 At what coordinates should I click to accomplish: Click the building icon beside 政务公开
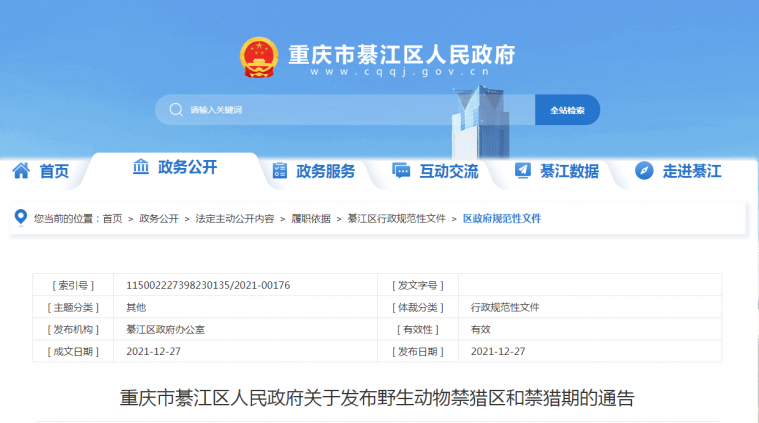click(141, 167)
